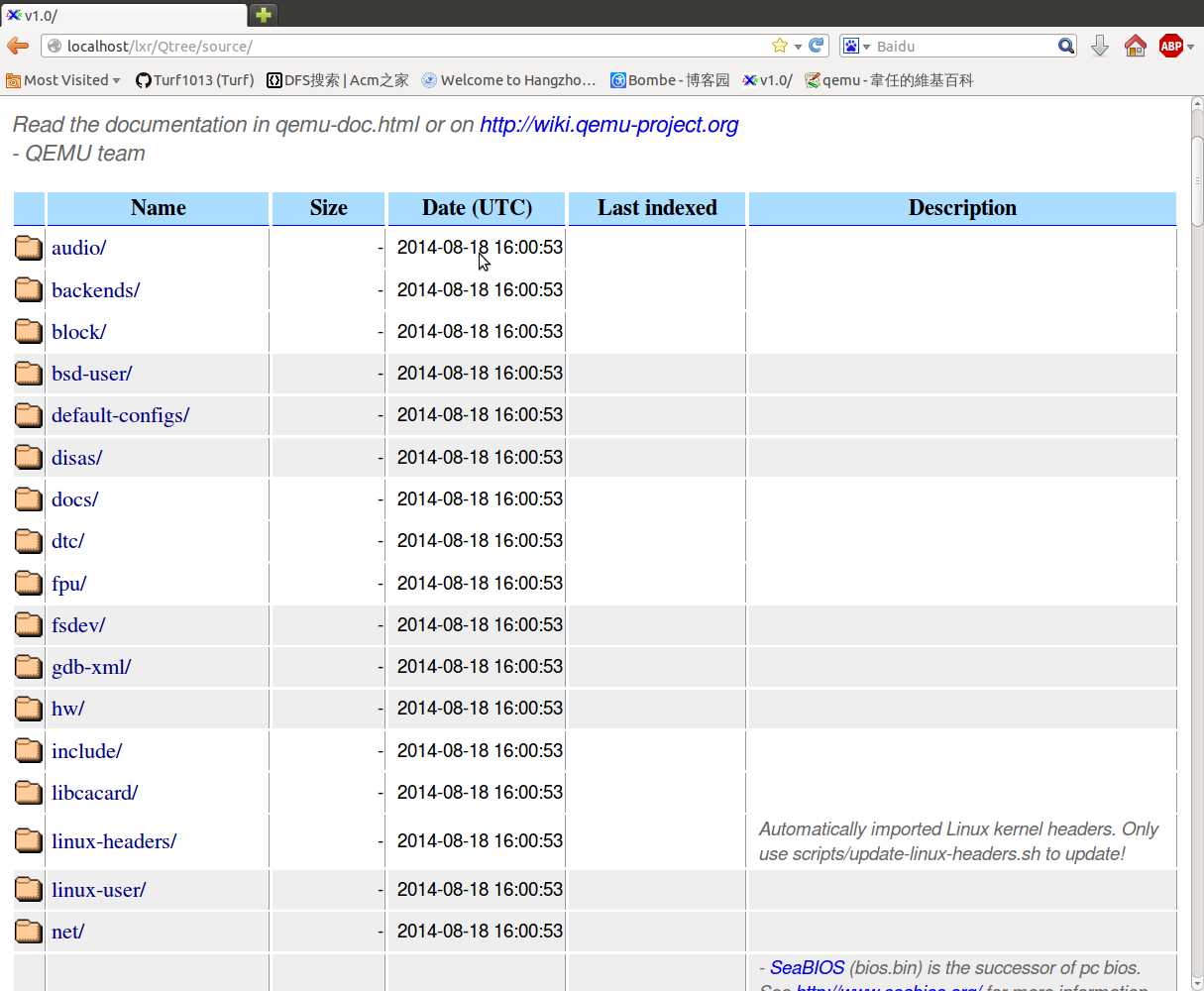Click the folder icon for linux-headers/

tap(29, 840)
